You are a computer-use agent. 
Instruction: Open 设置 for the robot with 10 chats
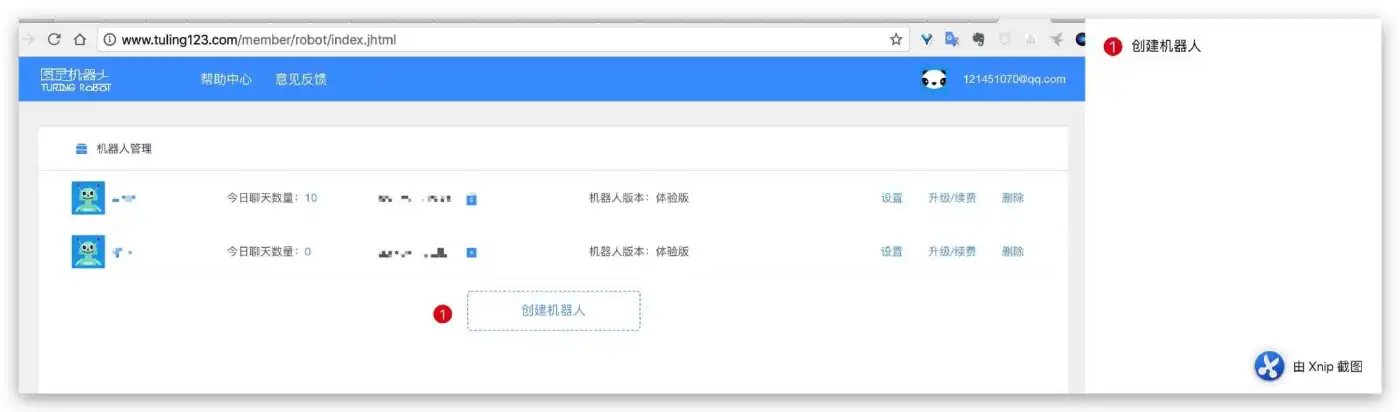(x=892, y=198)
